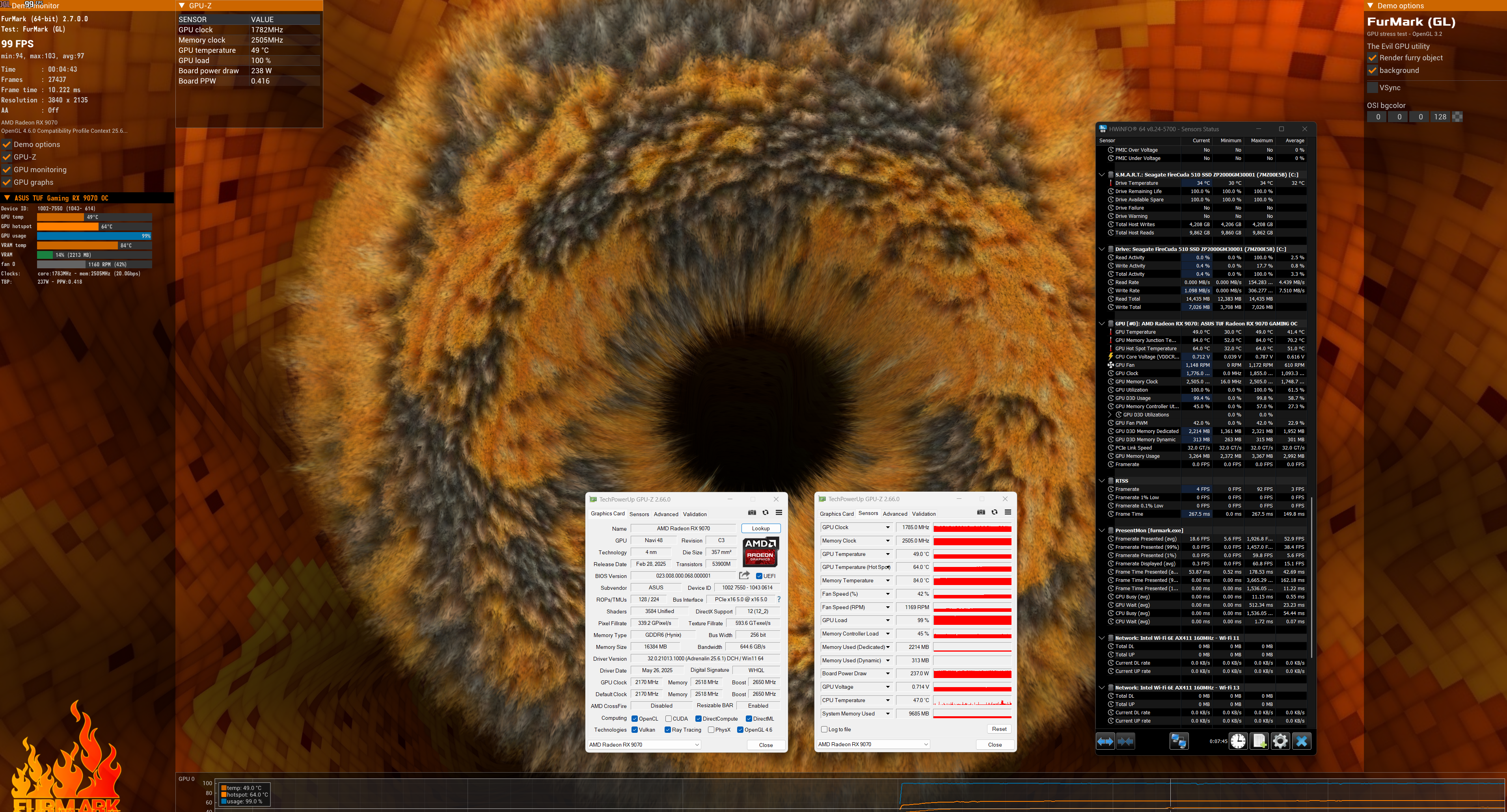Open GPU Clock sensor dropdown
1507x812 pixels.
click(887, 527)
